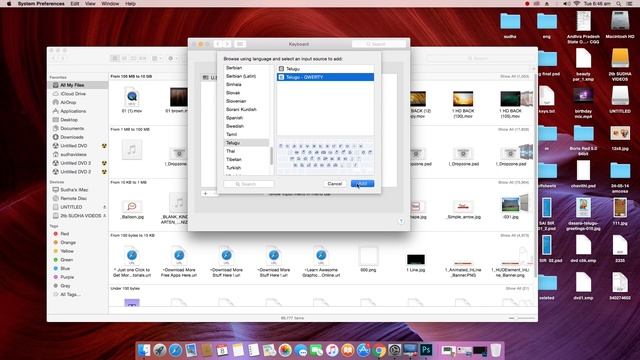Click Keyboard window forward arrow
Image resolution: width=640 pixels, height=360 pixels.
point(227,44)
